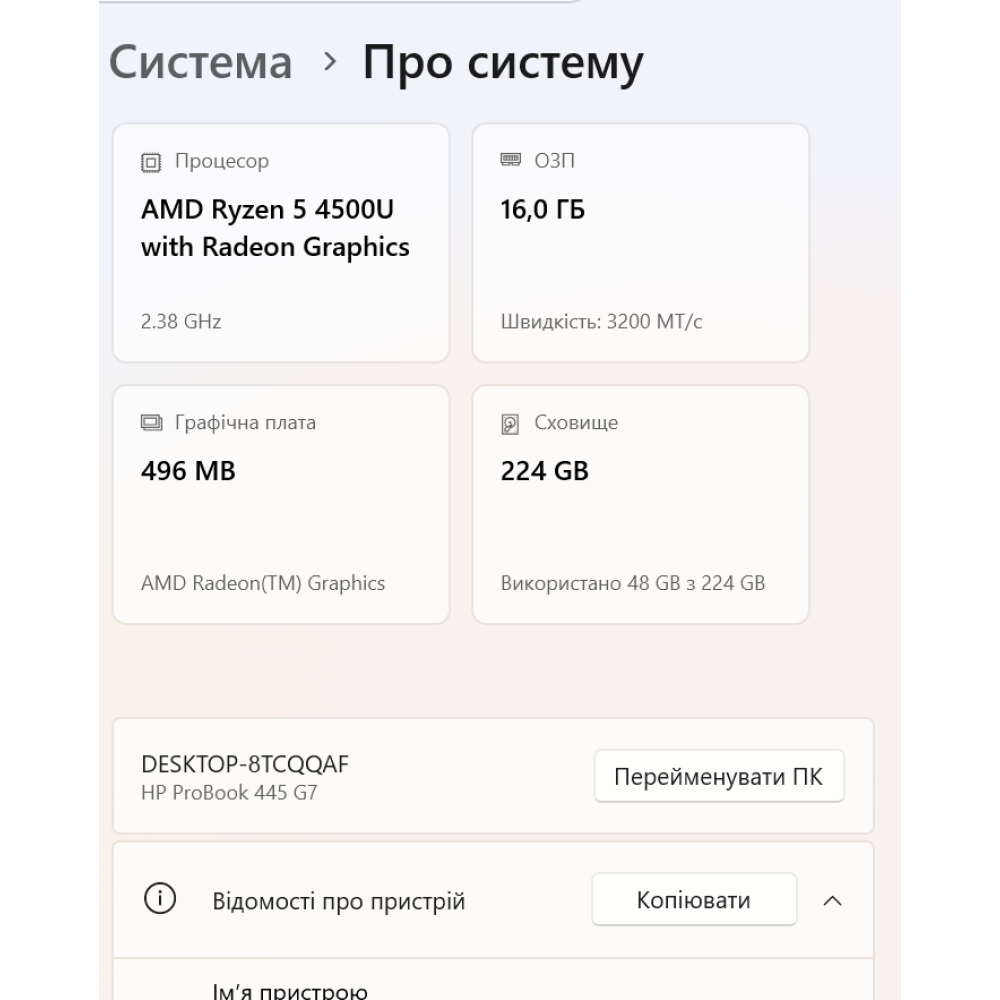The height and width of the screenshot is (1000, 1000).
Task: Click the processor chip icon
Action: 151,162
